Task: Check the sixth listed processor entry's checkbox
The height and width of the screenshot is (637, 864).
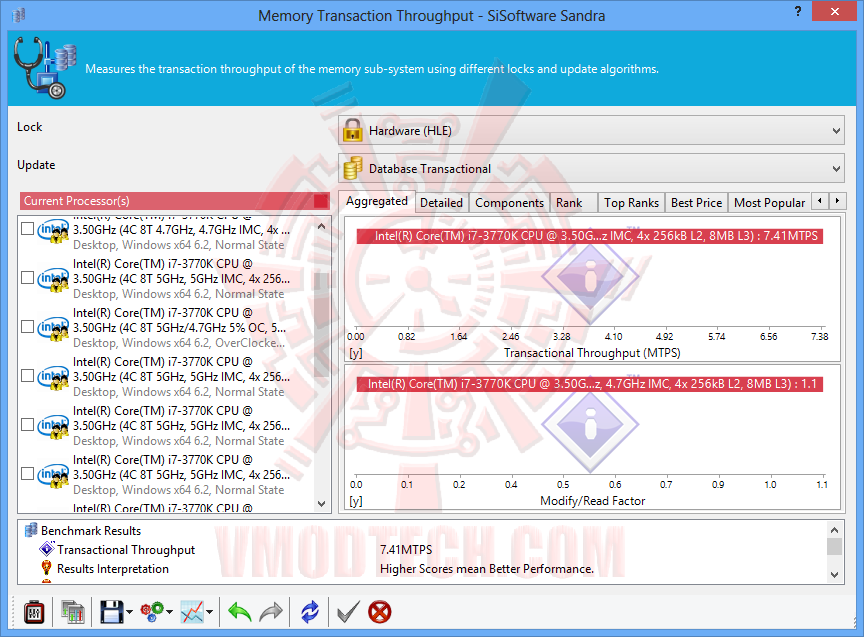Action: 28,474
